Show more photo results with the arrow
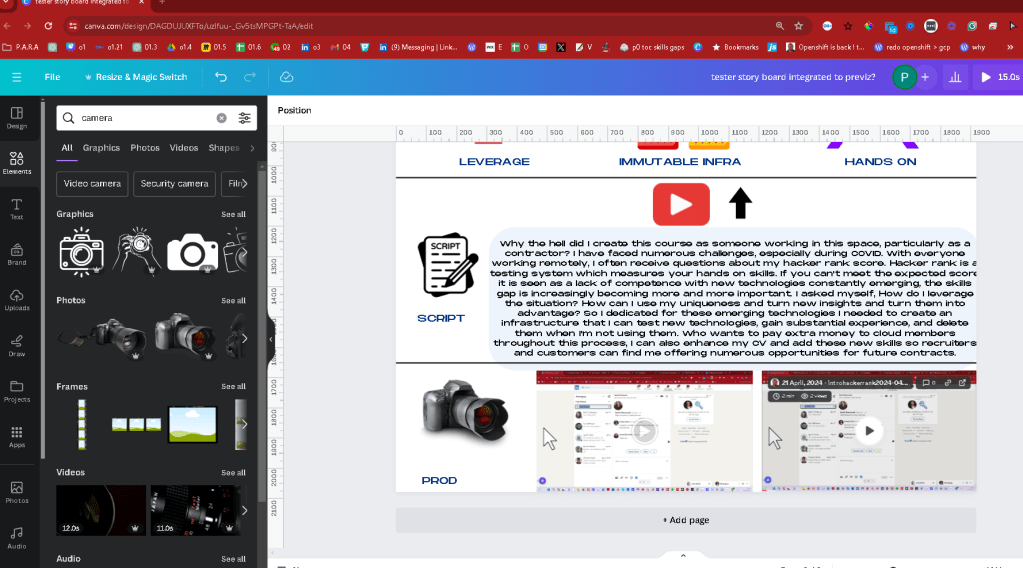The height and width of the screenshot is (568, 1023). [245, 338]
